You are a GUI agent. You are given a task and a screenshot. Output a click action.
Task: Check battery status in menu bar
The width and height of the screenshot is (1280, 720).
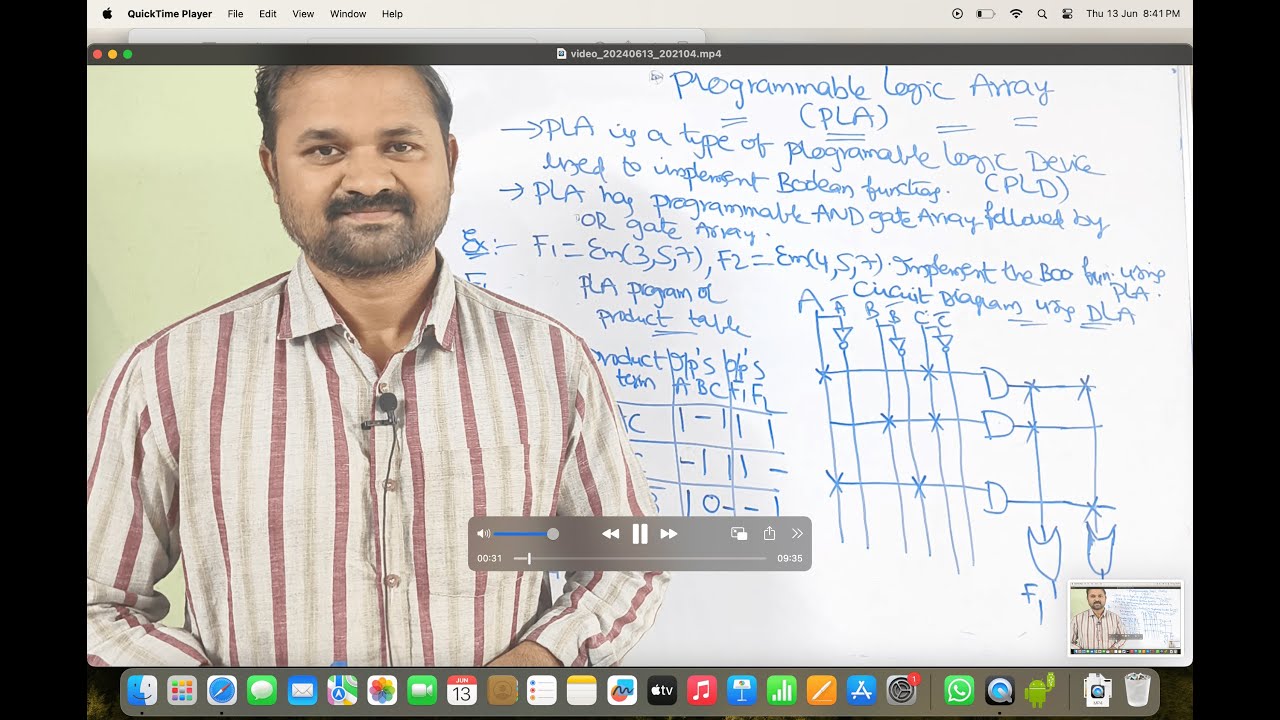pos(986,14)
